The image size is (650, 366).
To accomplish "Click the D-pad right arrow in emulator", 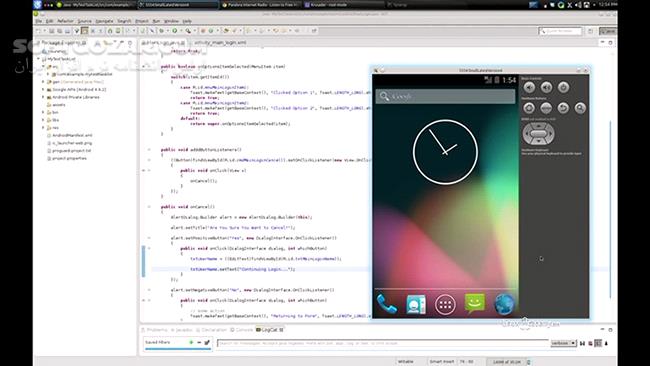I will (550, 133).
